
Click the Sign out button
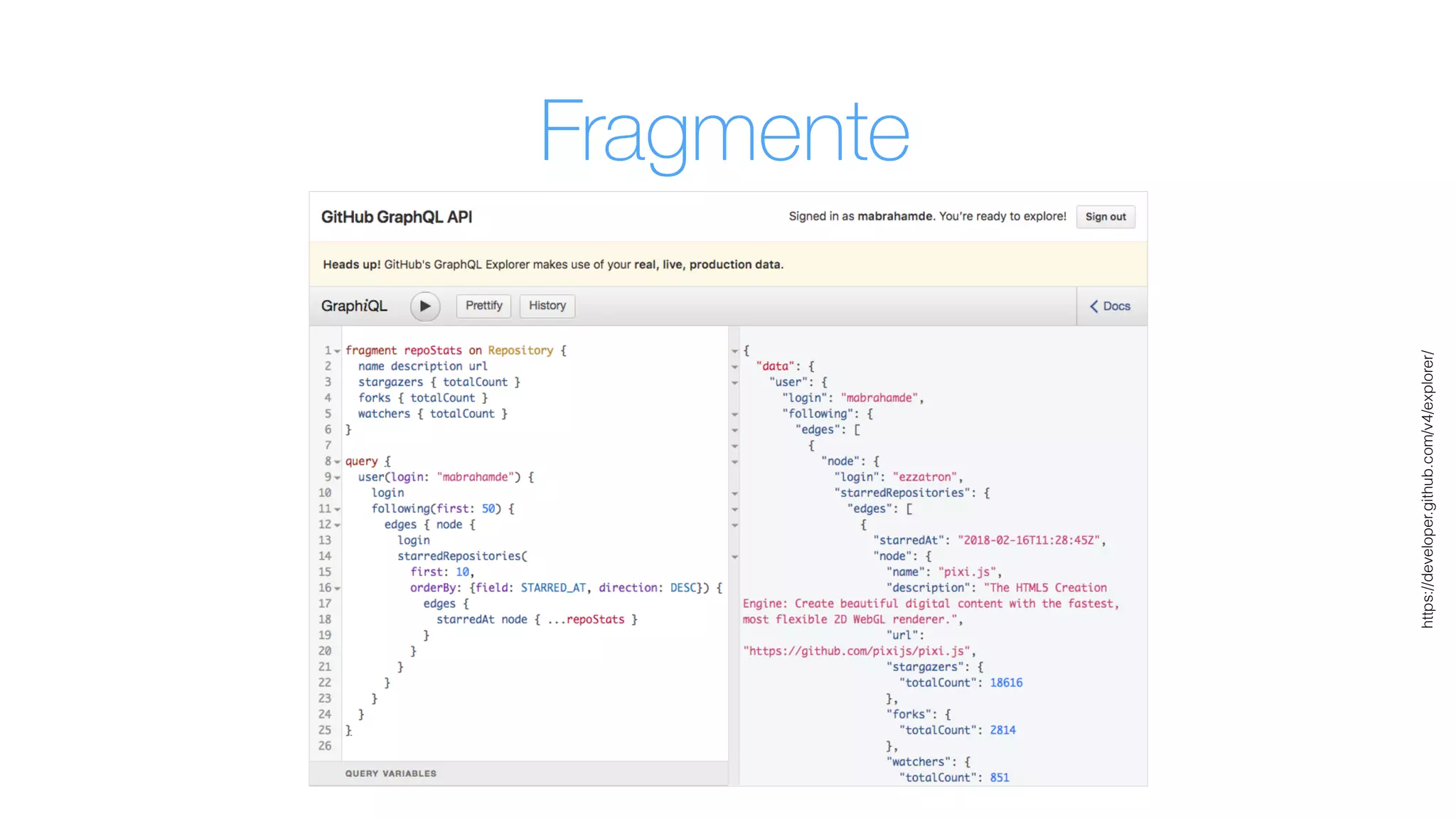(x=1106, y=217)
